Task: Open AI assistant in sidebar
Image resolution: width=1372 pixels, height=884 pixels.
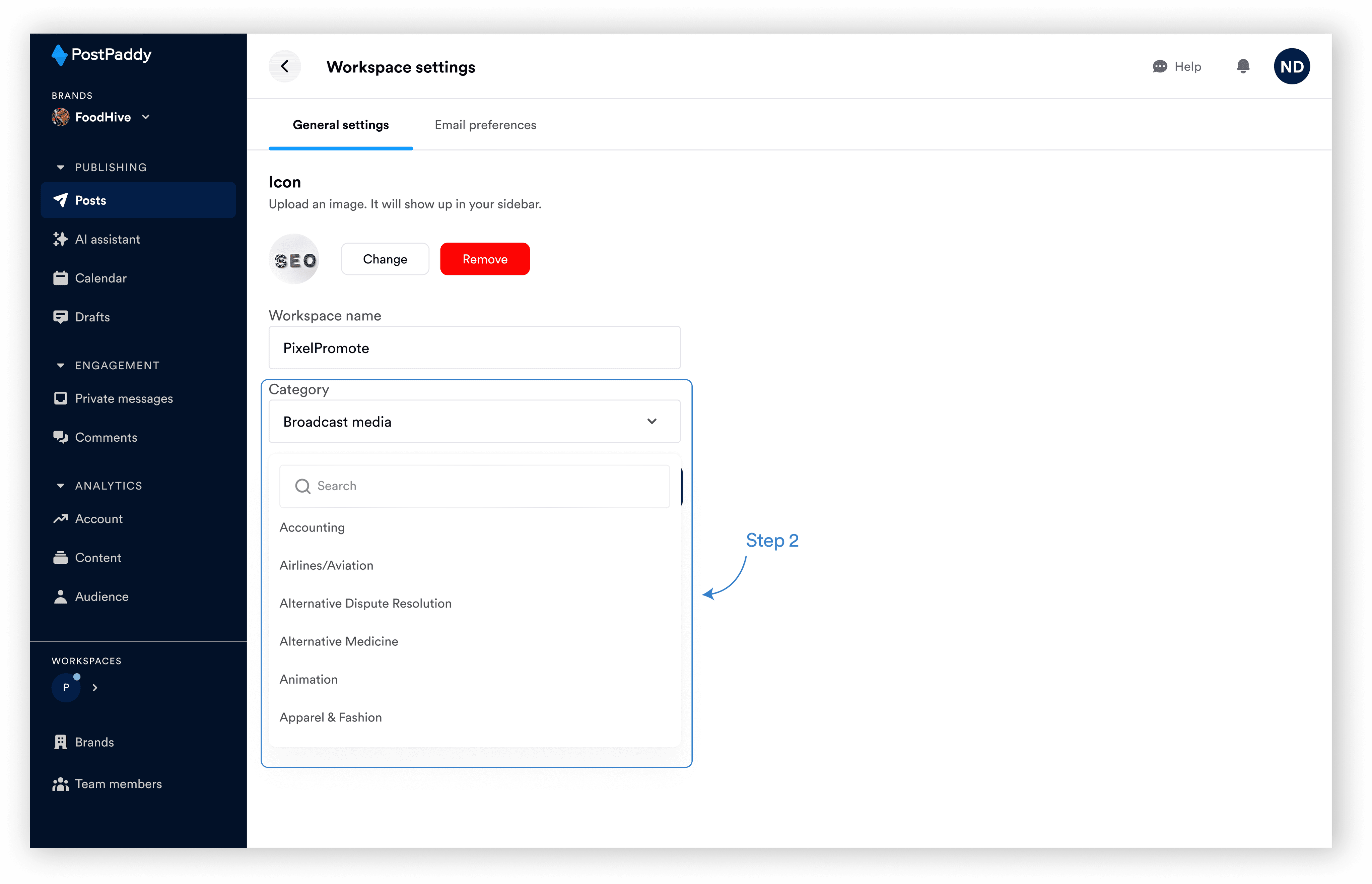Action: pyautogui.click(x=107, y=239)
